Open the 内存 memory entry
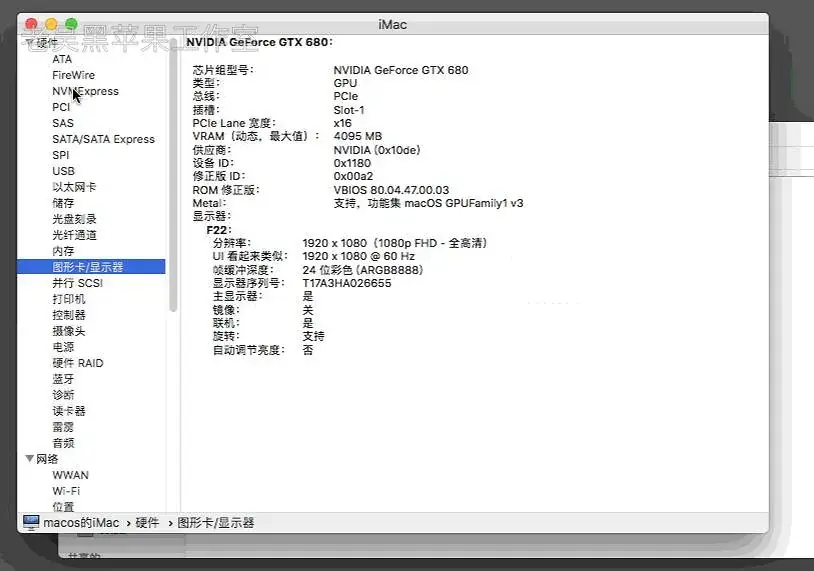814x571 pixels. point(63,251)
